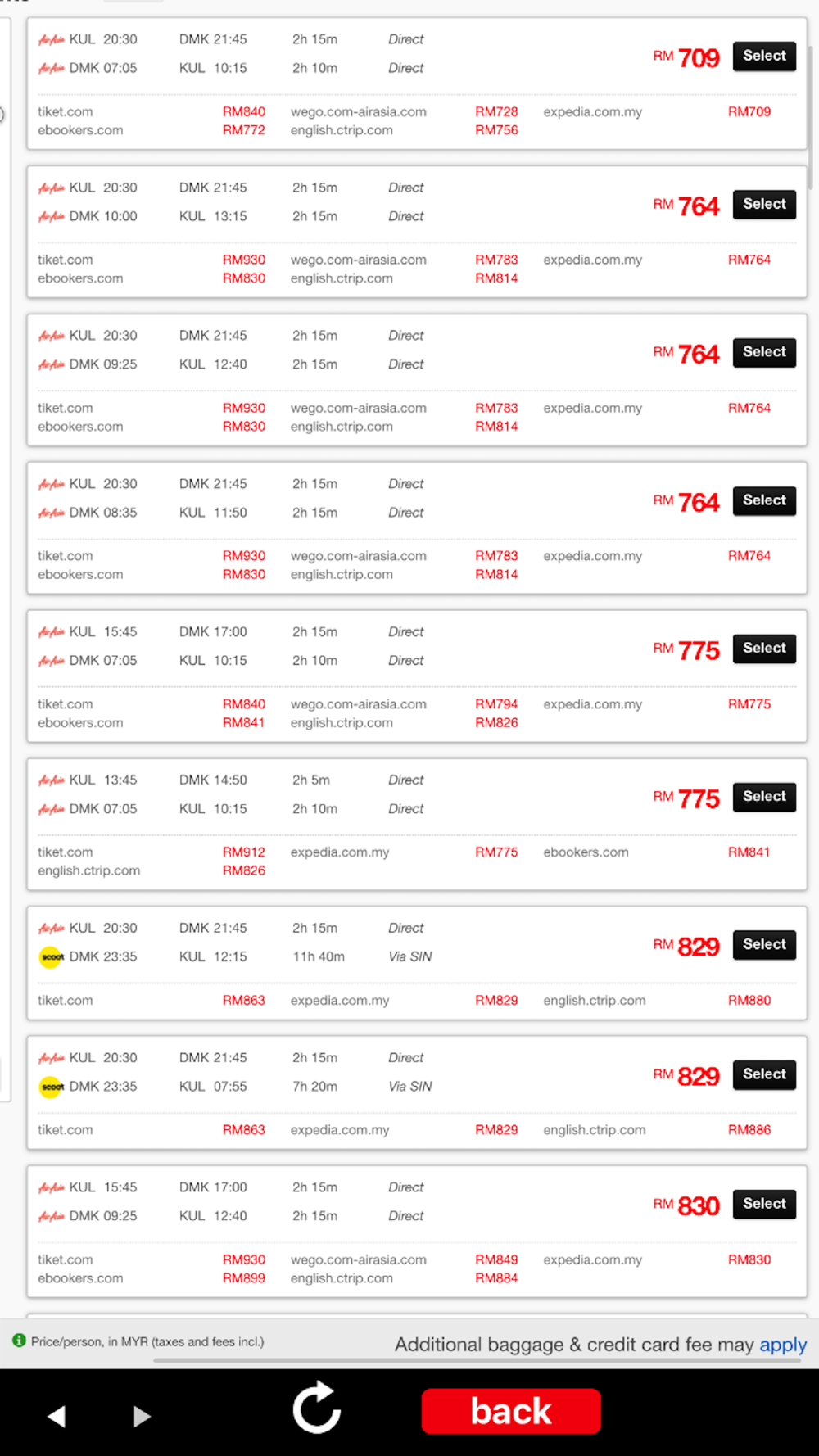Tap the Scoot airline logo on DMK 23:35 arriving 07:55
This screenshot has width=819, height=1456.
click(51, 1087)
